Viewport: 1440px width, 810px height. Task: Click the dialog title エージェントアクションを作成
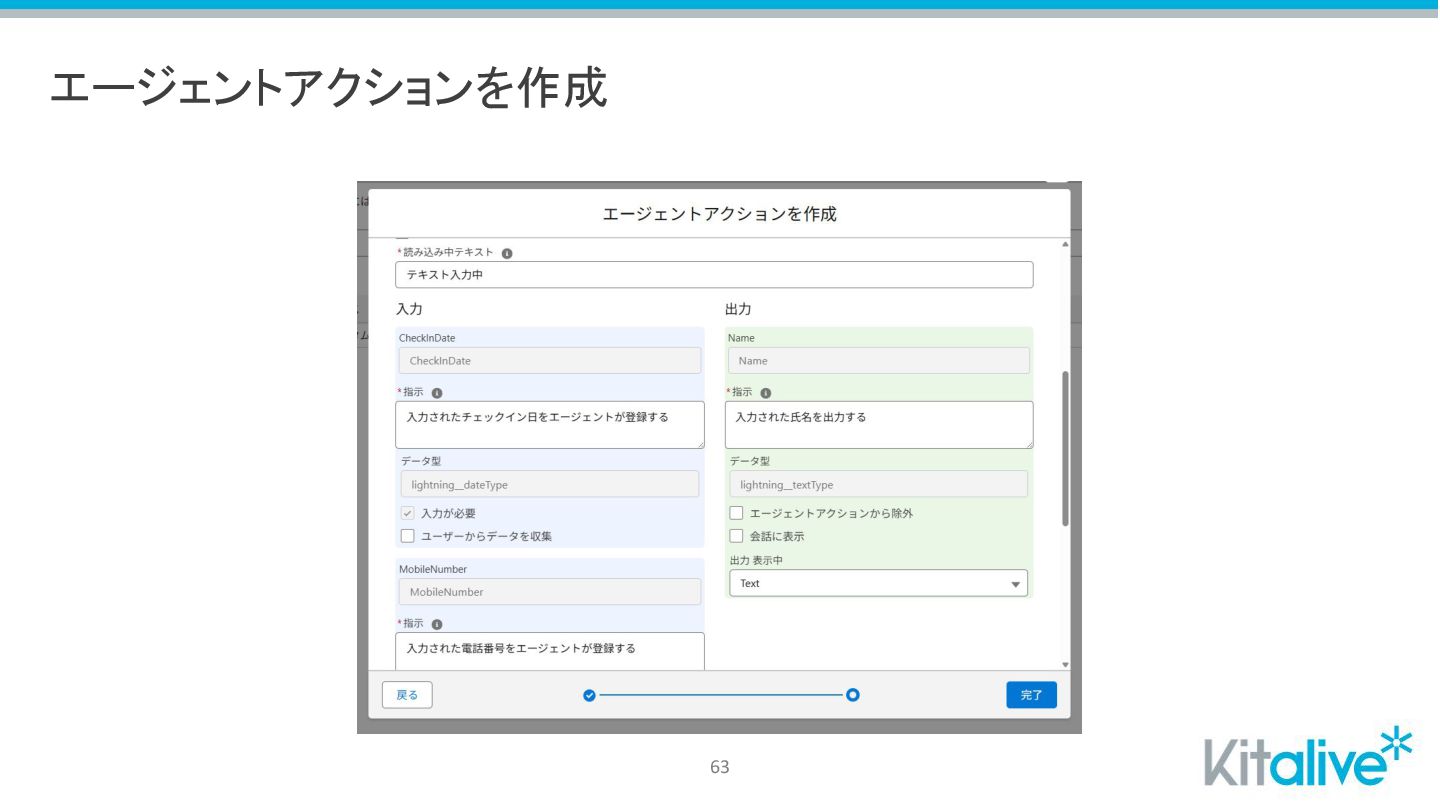(720, 214)
